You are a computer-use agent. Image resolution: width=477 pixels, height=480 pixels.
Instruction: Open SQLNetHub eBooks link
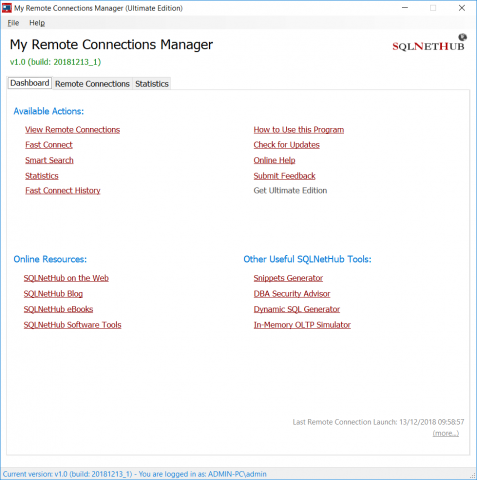pos(58,309)
